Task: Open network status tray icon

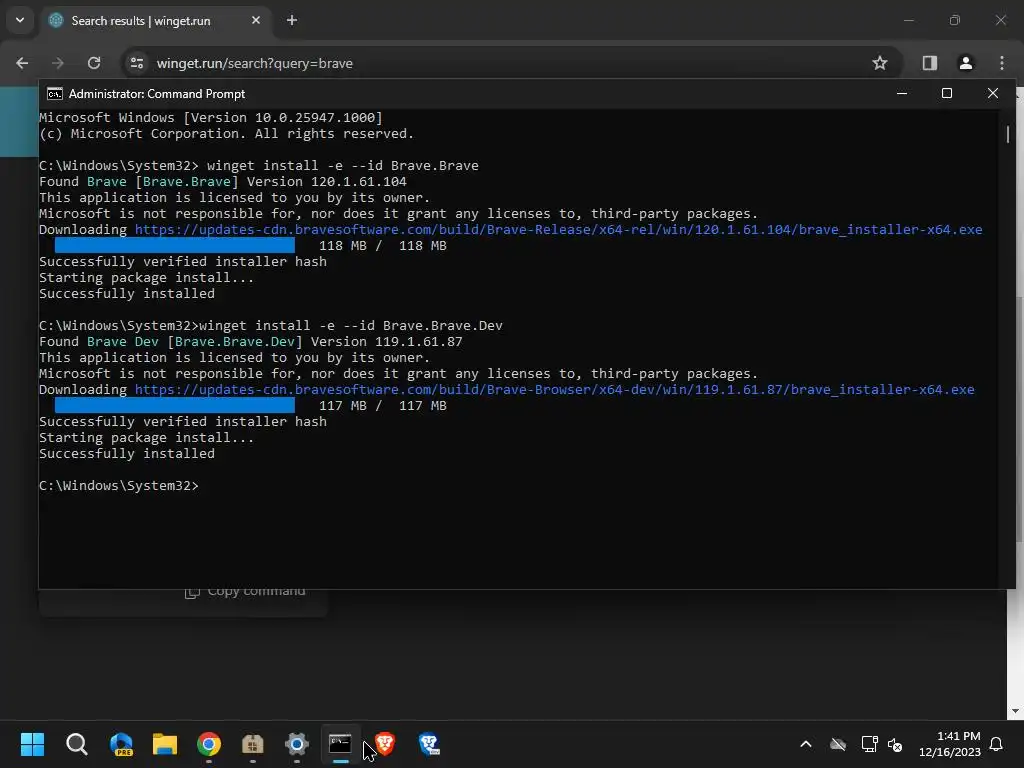Action: pyautogui.click(x=869, y=744)
